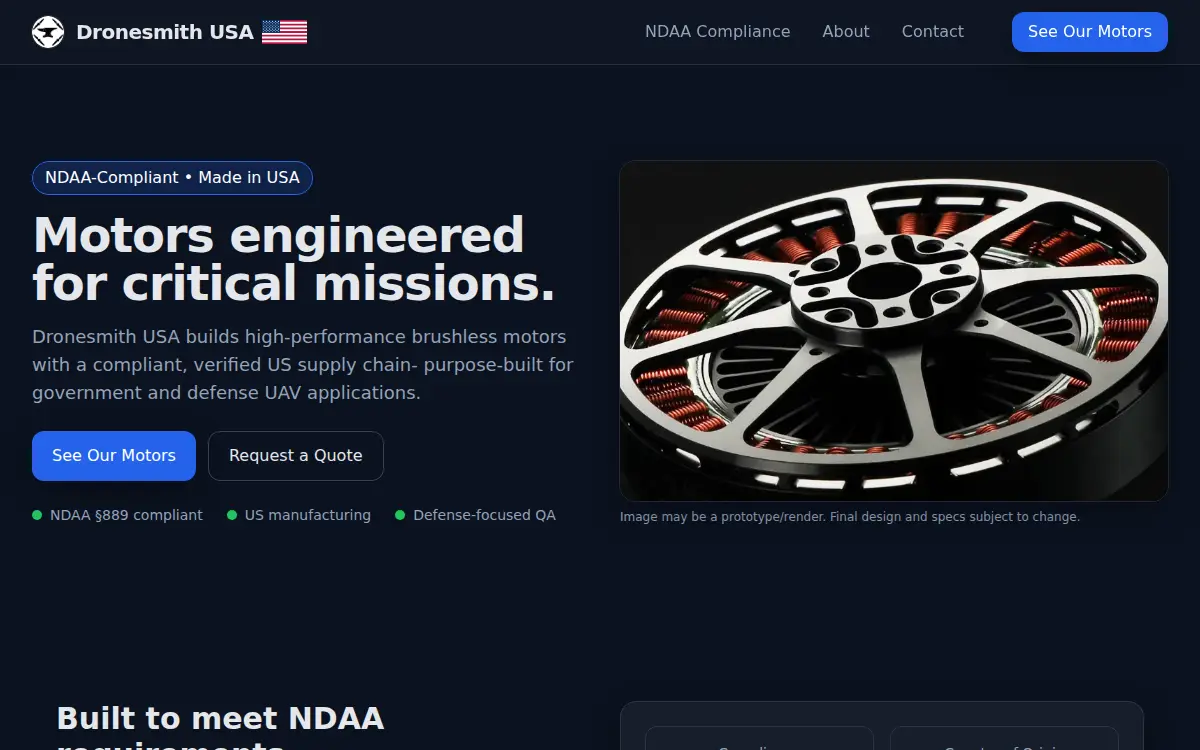Click the hero paragraph about brushless motors
The height and width of the screenshot is (750, 1200).
tap(303, 365)
